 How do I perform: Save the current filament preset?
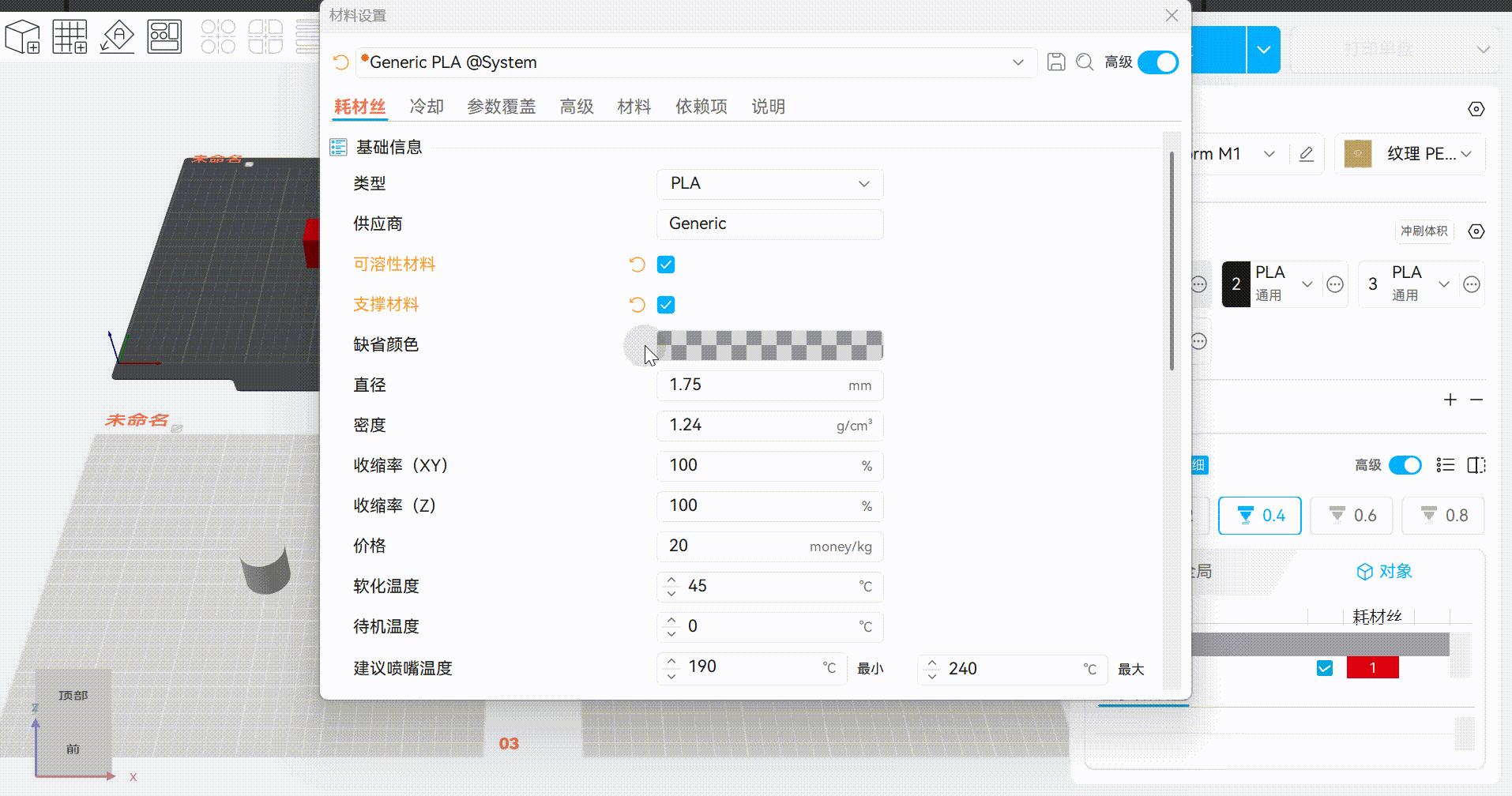coord(1056,62)
